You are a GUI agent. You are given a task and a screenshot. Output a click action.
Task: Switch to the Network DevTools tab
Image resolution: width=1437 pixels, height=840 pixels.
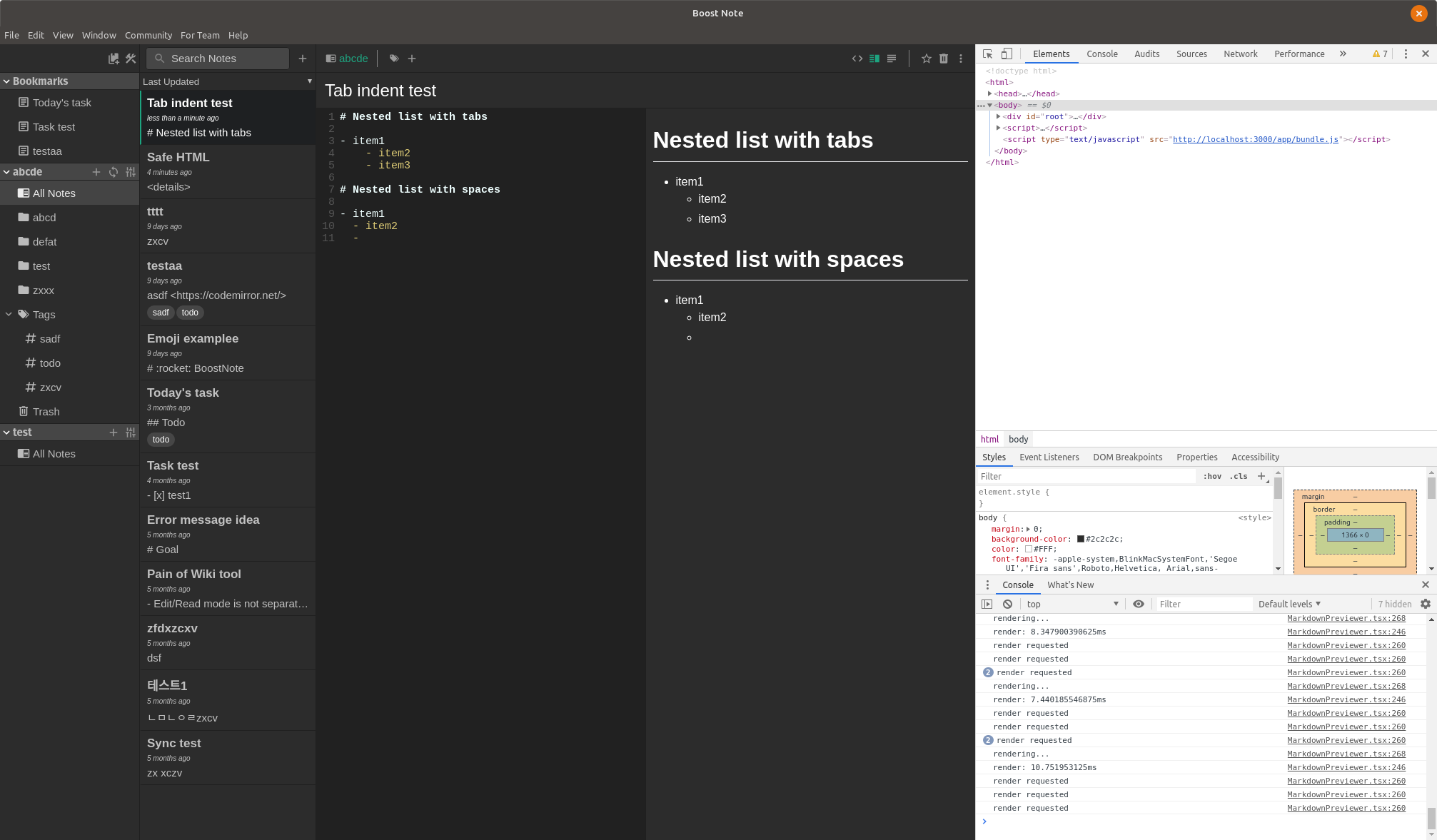click(x=1240, y=54)
